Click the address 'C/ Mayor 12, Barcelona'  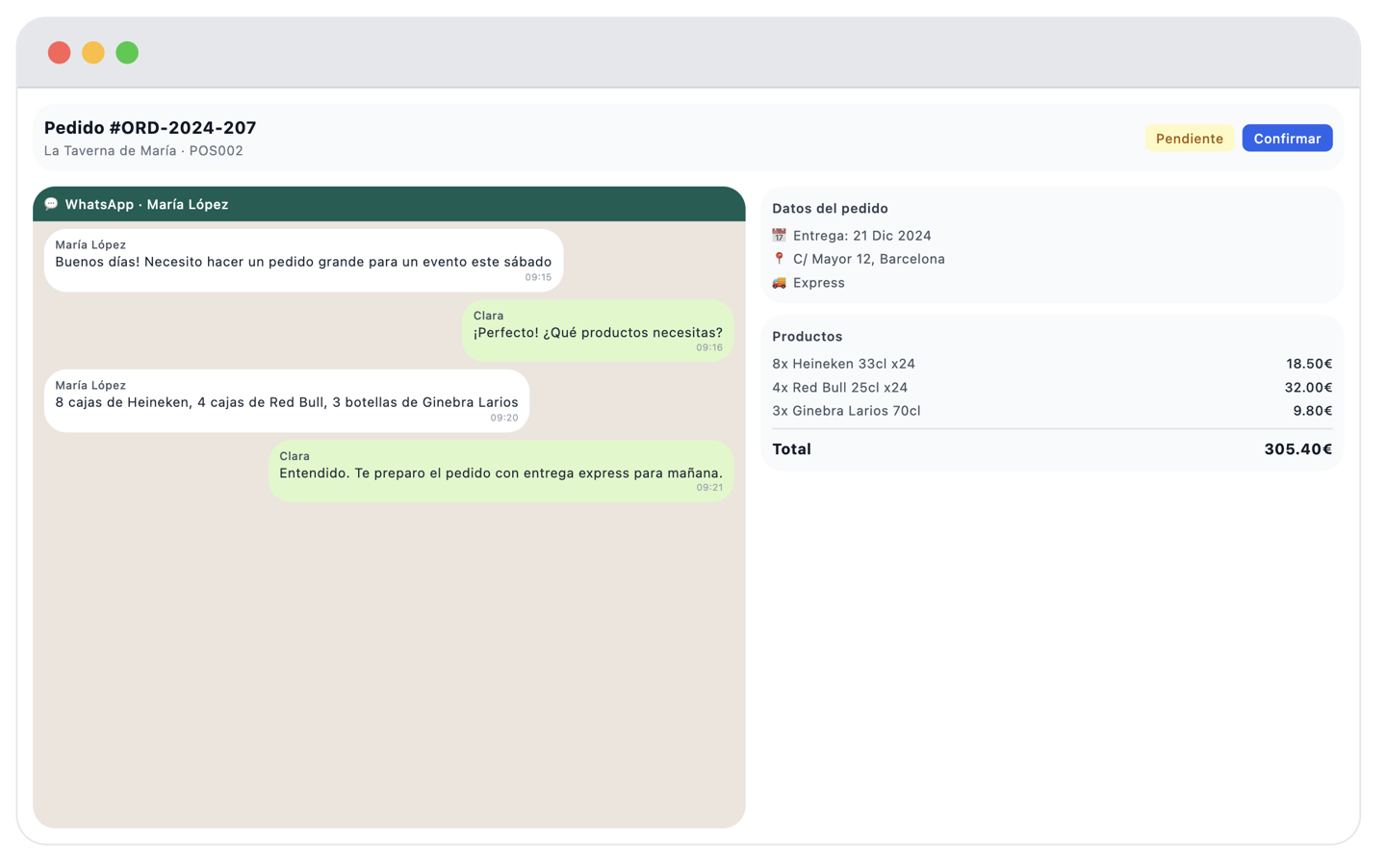click(869, 259)
